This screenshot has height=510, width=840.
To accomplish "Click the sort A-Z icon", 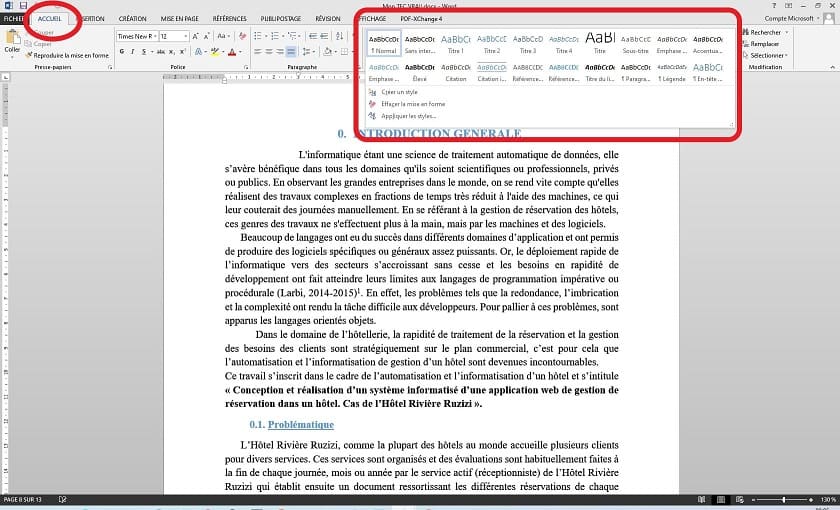I will [x=340, y=36].
